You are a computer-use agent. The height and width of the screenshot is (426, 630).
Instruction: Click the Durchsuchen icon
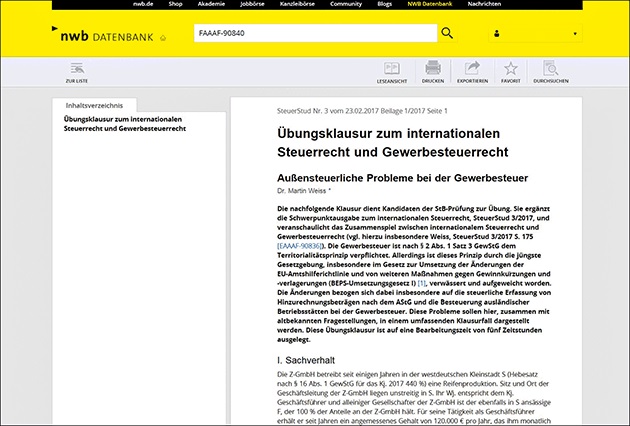(551, 71)
